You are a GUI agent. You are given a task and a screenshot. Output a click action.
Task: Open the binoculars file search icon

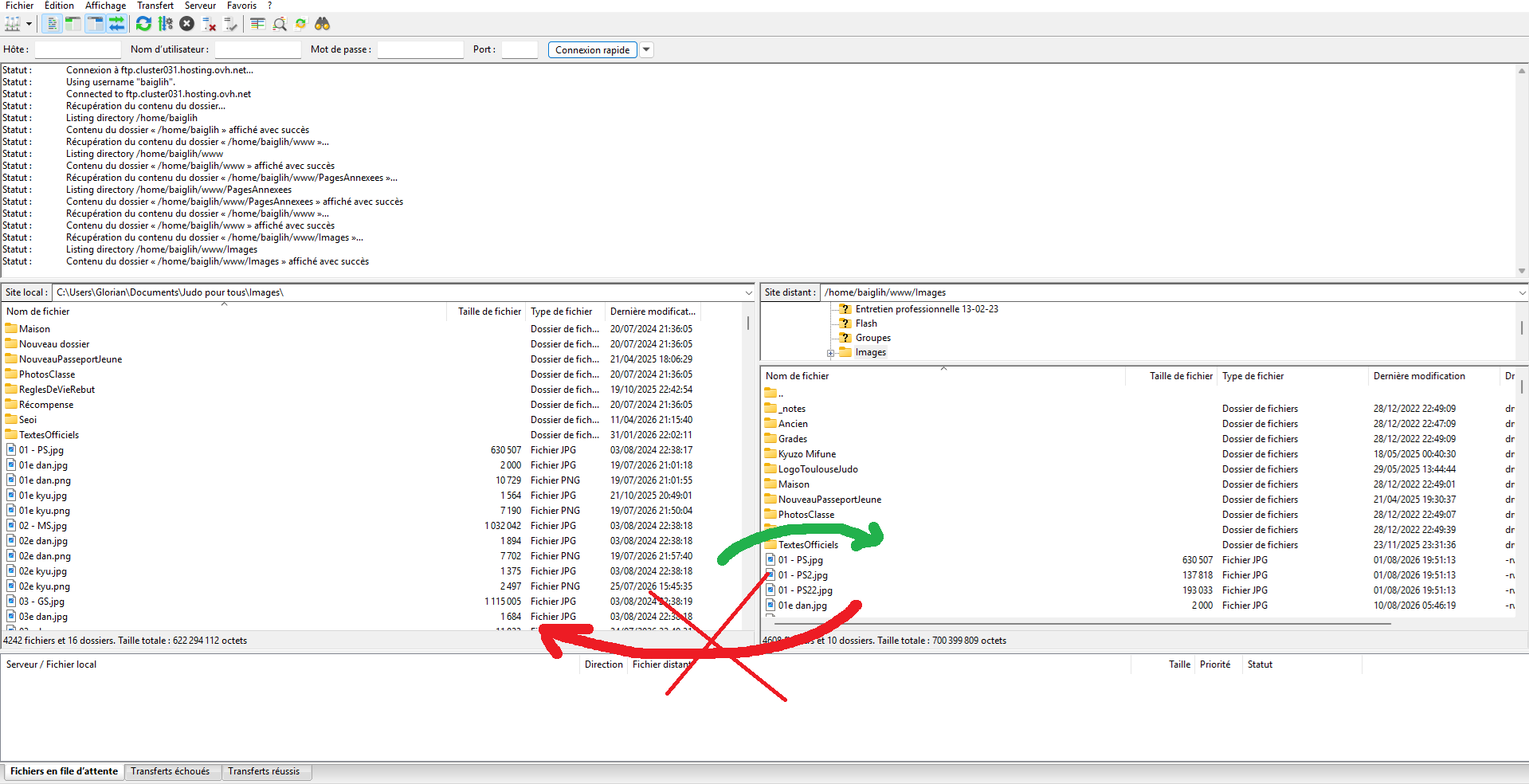click(x=323, y=24)
